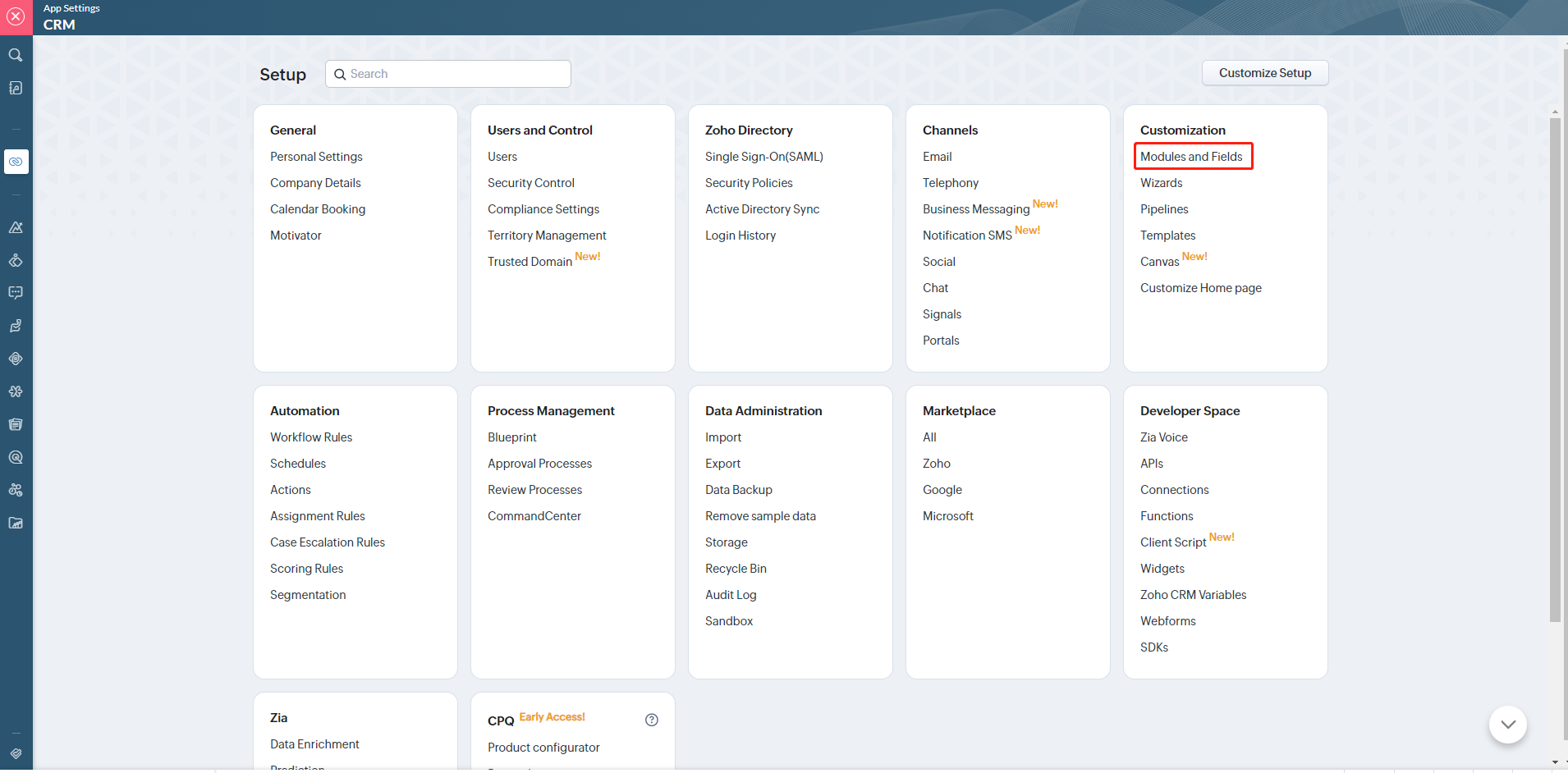This screenshot has width=1568, height=773.
Task: Open the notebook icon below the sidebar search
Action: [16, 88]
